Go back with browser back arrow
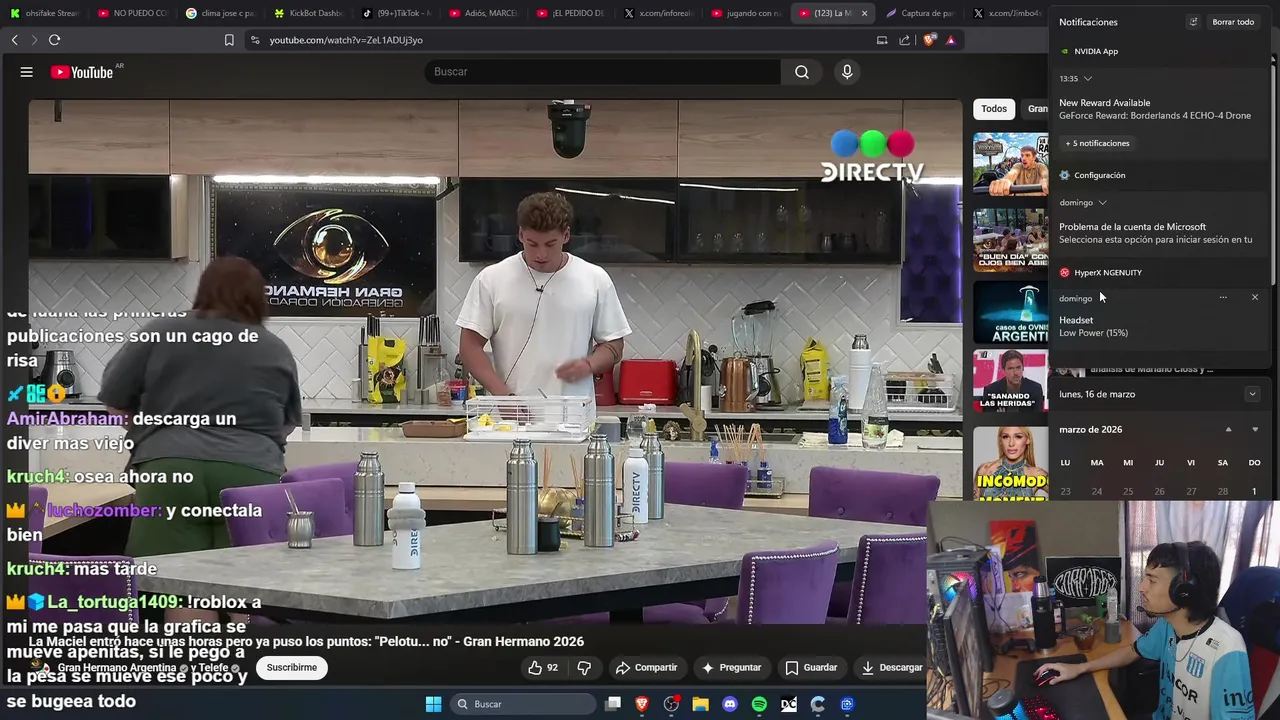1280x720 pixels. 14,40
